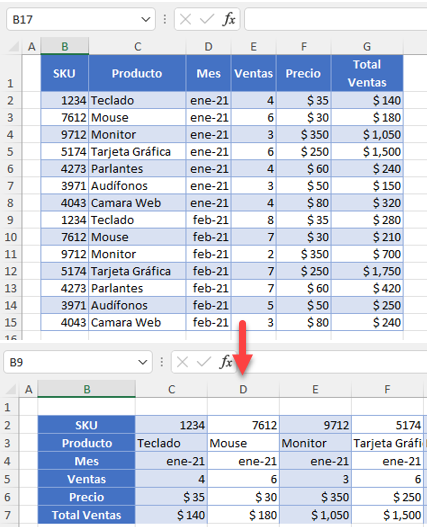Click the fx icon in bottom formula bar

226,362
